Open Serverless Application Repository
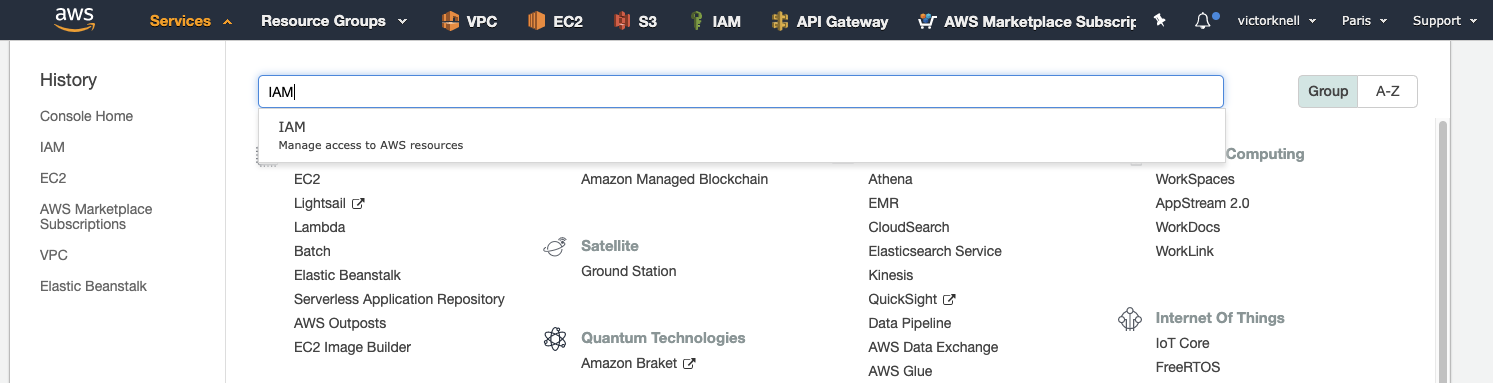The width and height of the screenshot is (1493, 383). click(x=399, y=299)
